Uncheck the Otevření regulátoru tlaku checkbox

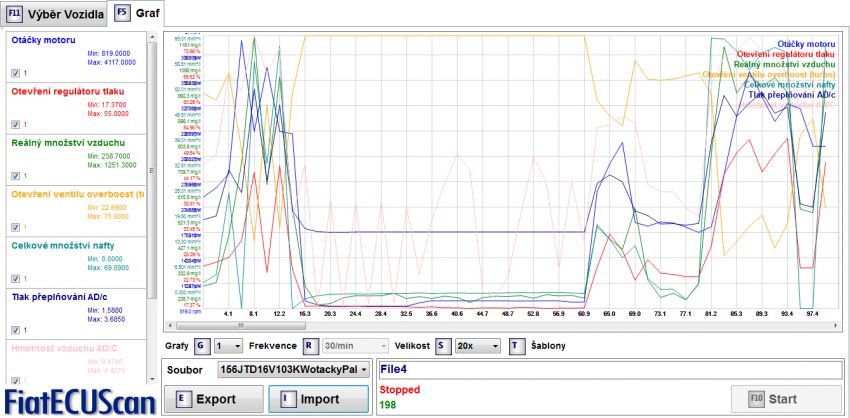pyautogui.click(x=15, y=125)
